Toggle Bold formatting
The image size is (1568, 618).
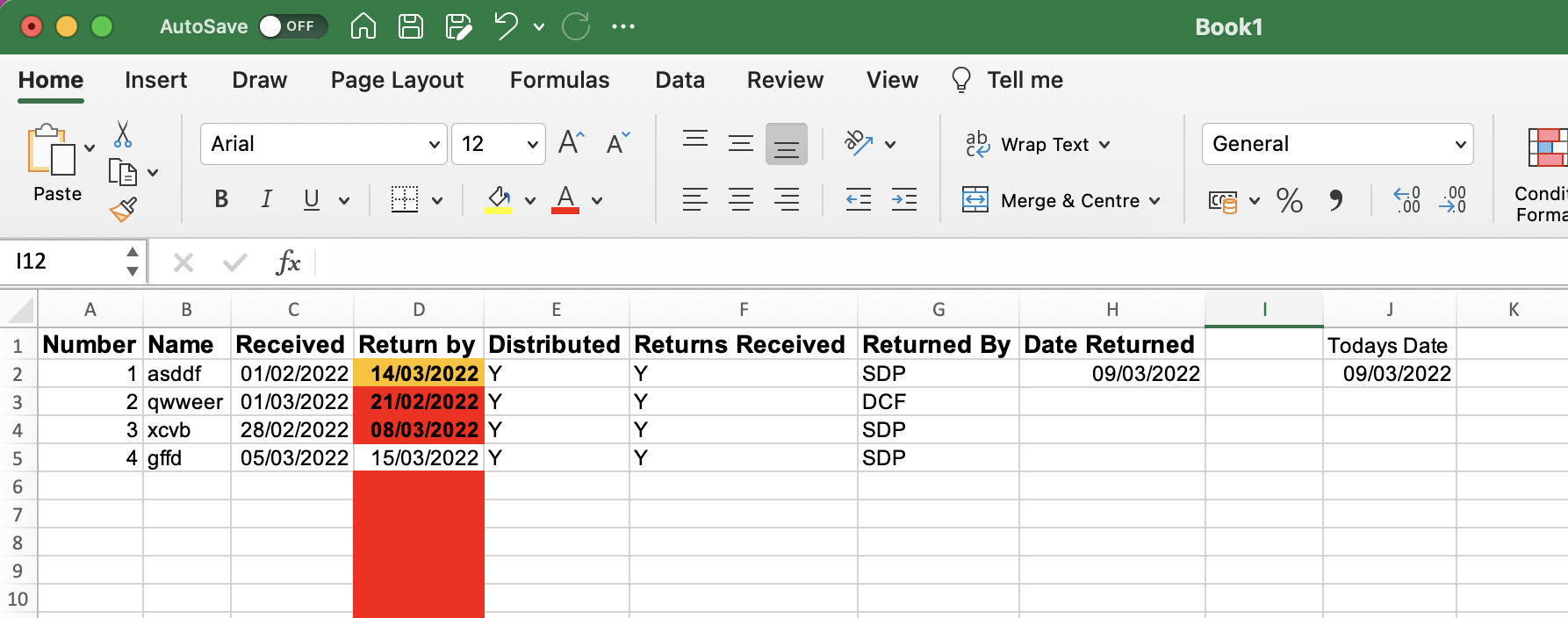click(221, 200)
